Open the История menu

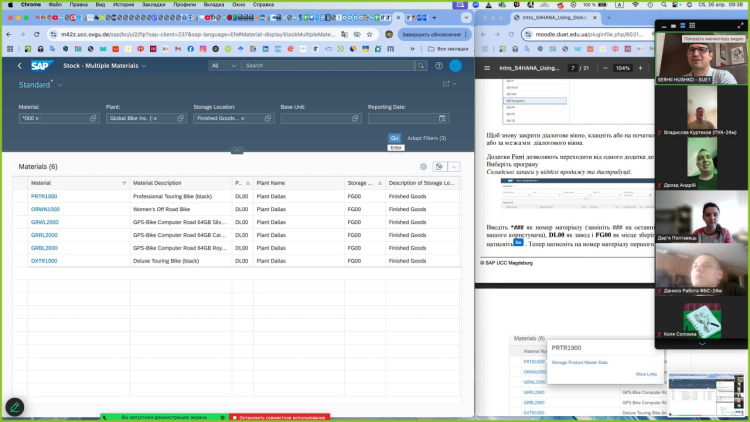[123, 5]
